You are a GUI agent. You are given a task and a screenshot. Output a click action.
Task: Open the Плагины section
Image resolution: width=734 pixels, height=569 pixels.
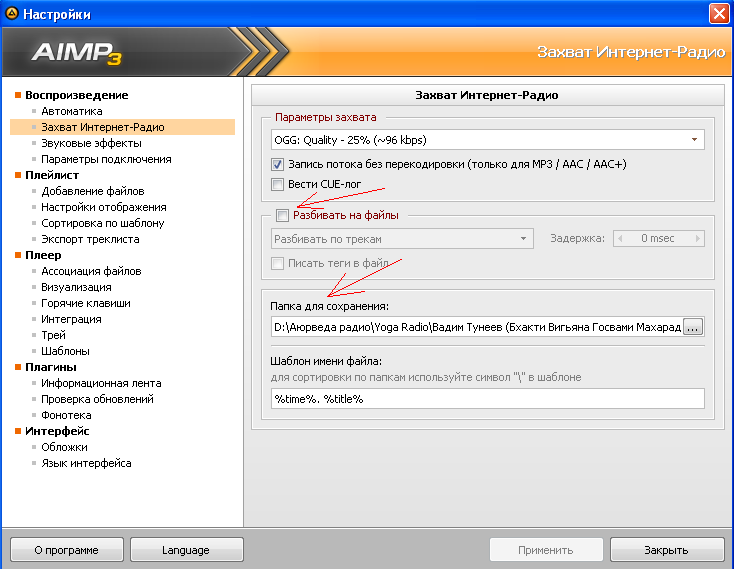click(x=51, y=367)
